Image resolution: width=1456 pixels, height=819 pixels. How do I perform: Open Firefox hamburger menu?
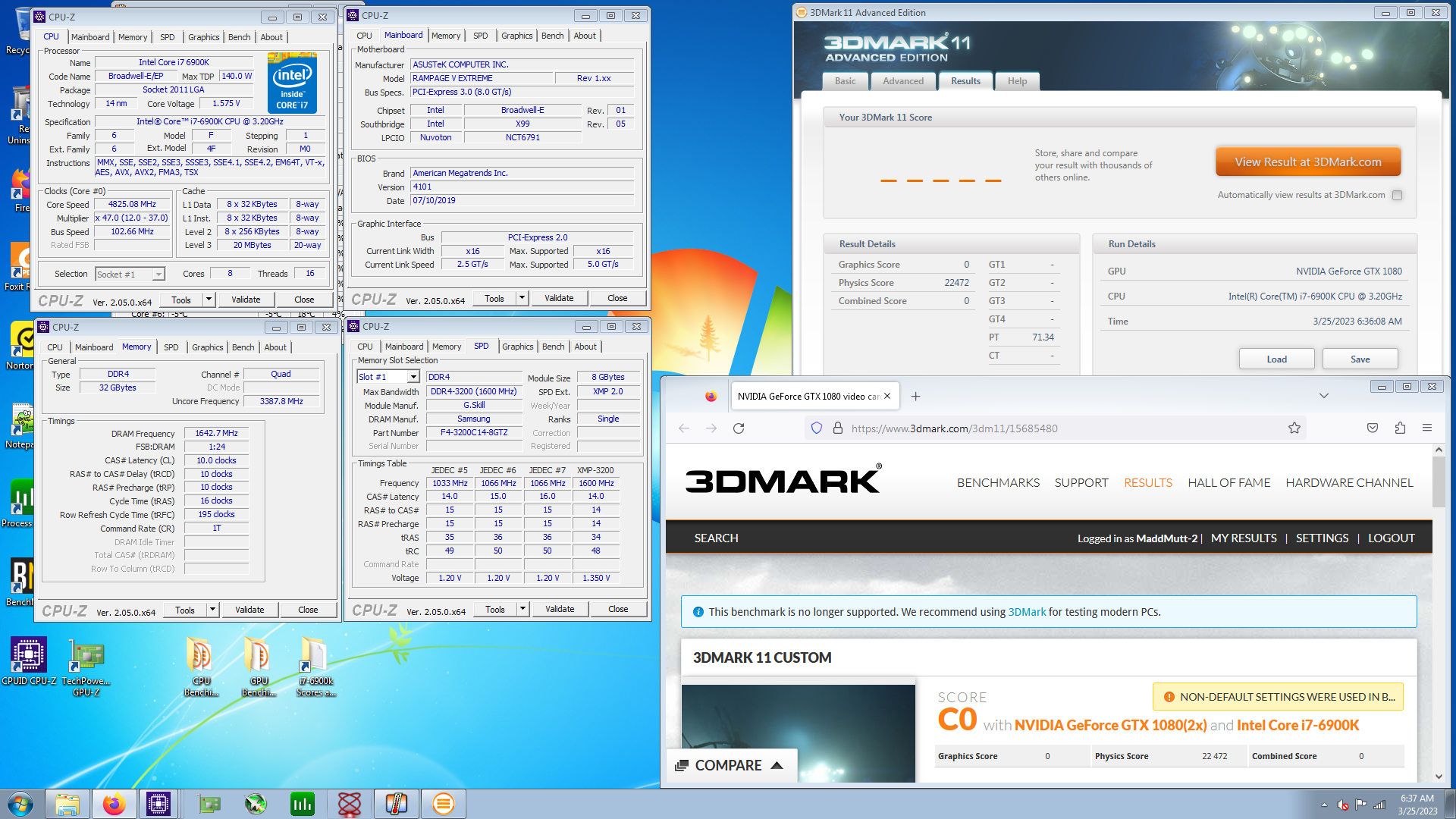coord(1427,428)
